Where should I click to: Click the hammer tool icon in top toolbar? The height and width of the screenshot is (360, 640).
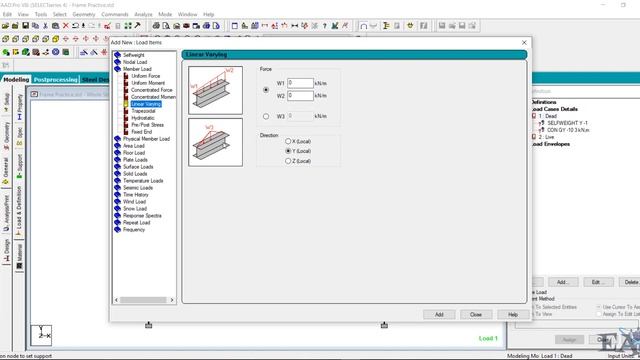coord(138,26)
